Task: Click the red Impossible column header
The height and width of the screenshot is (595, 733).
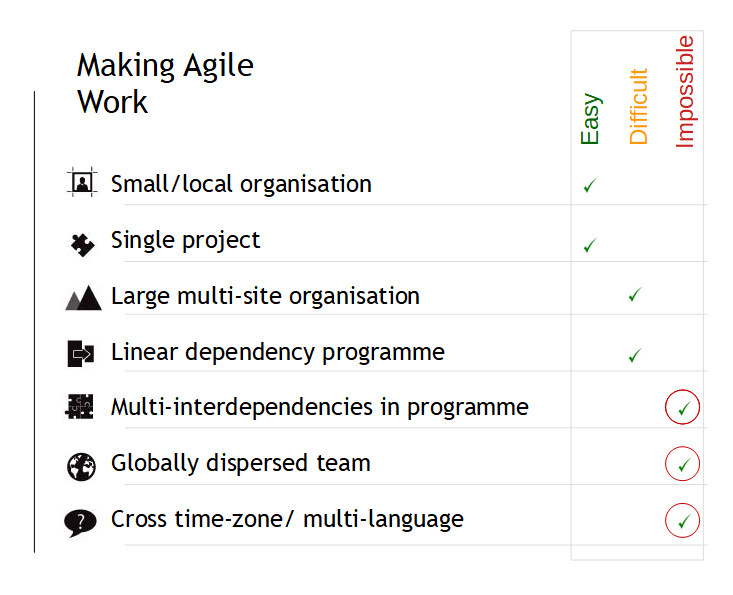Action: pos(685,92)
